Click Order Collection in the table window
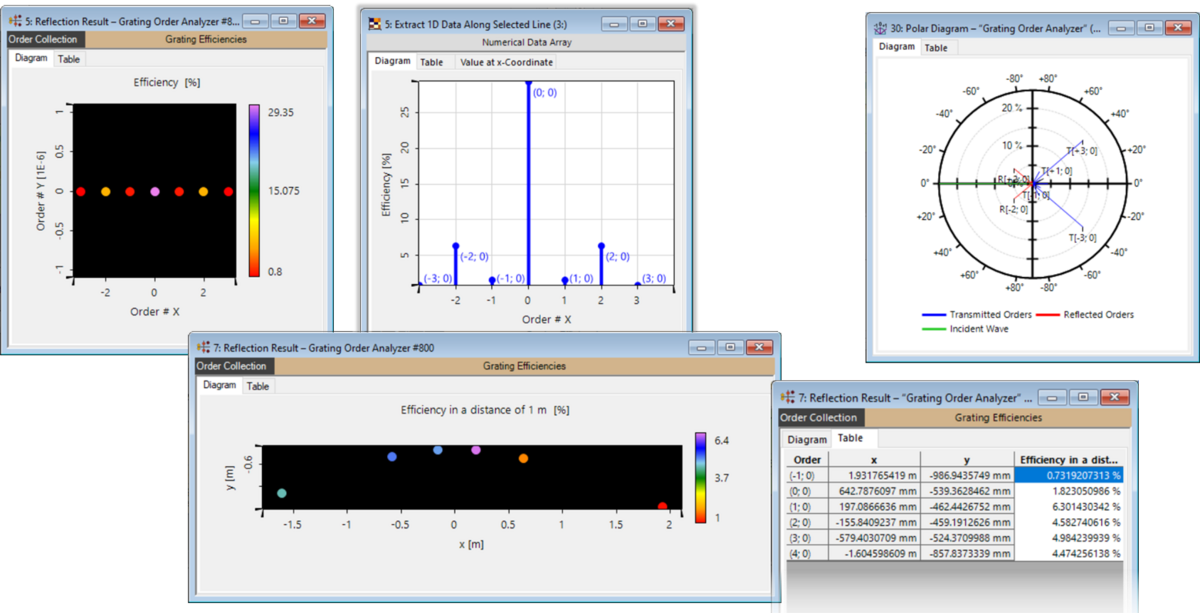Image resolution: width=1200 pixels, height=613 pixels. click(x=819, y=418)
